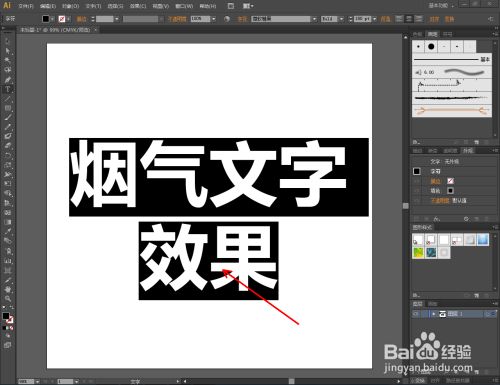
Task: Open the 文件(F) menu
Action: coord(26,6)
